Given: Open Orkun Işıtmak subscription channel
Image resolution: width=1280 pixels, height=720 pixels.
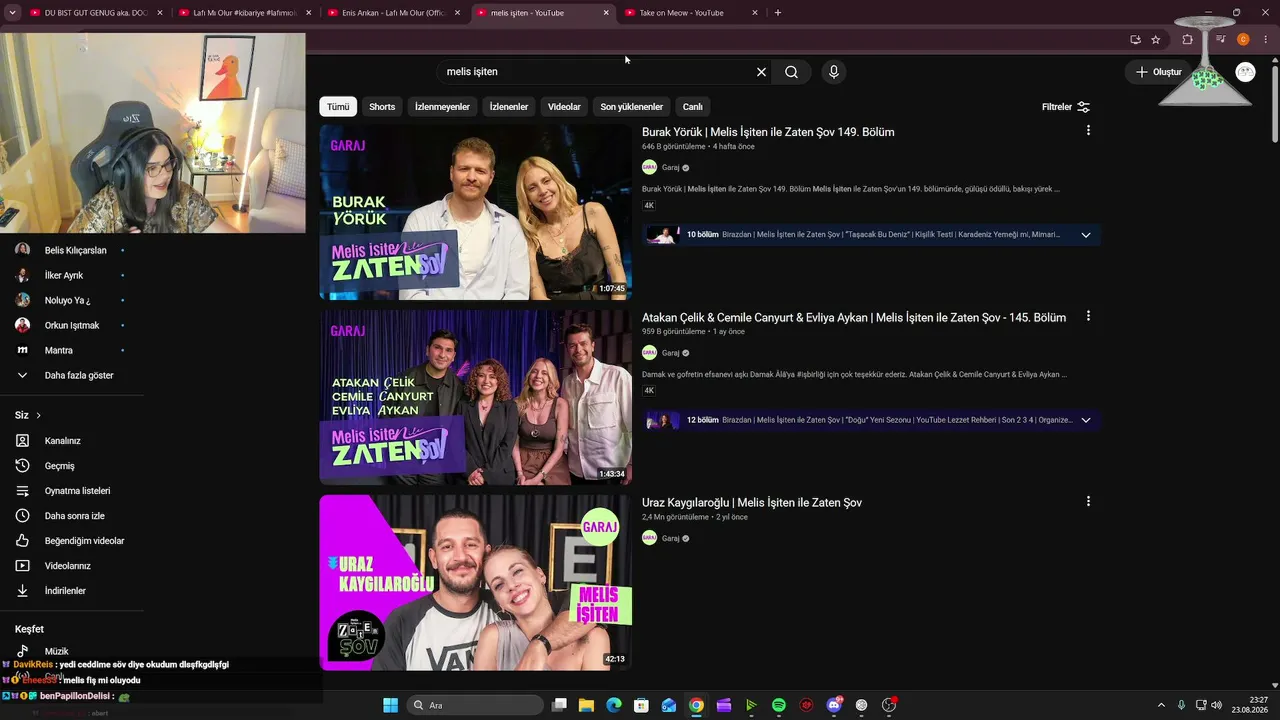Looking at the screenshot, I should click(x=72, y=325).
